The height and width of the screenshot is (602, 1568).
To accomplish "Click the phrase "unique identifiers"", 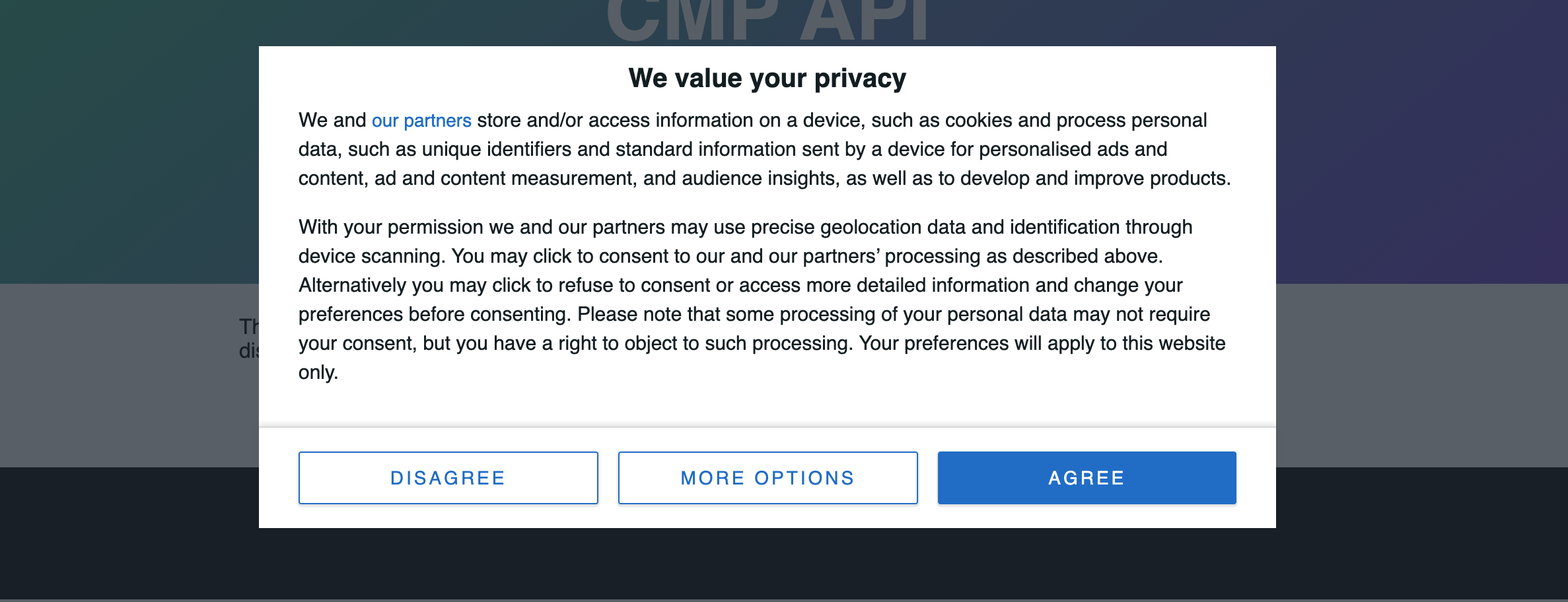I will pyautogui.click(x=496, y=150).
